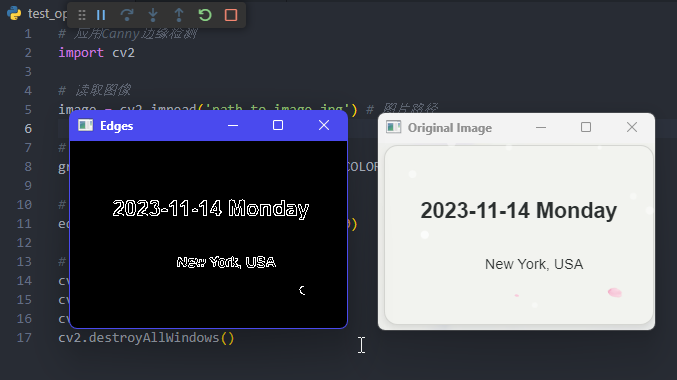
Task: Click the Step Over debug icon
Action: tap(127, 15)
